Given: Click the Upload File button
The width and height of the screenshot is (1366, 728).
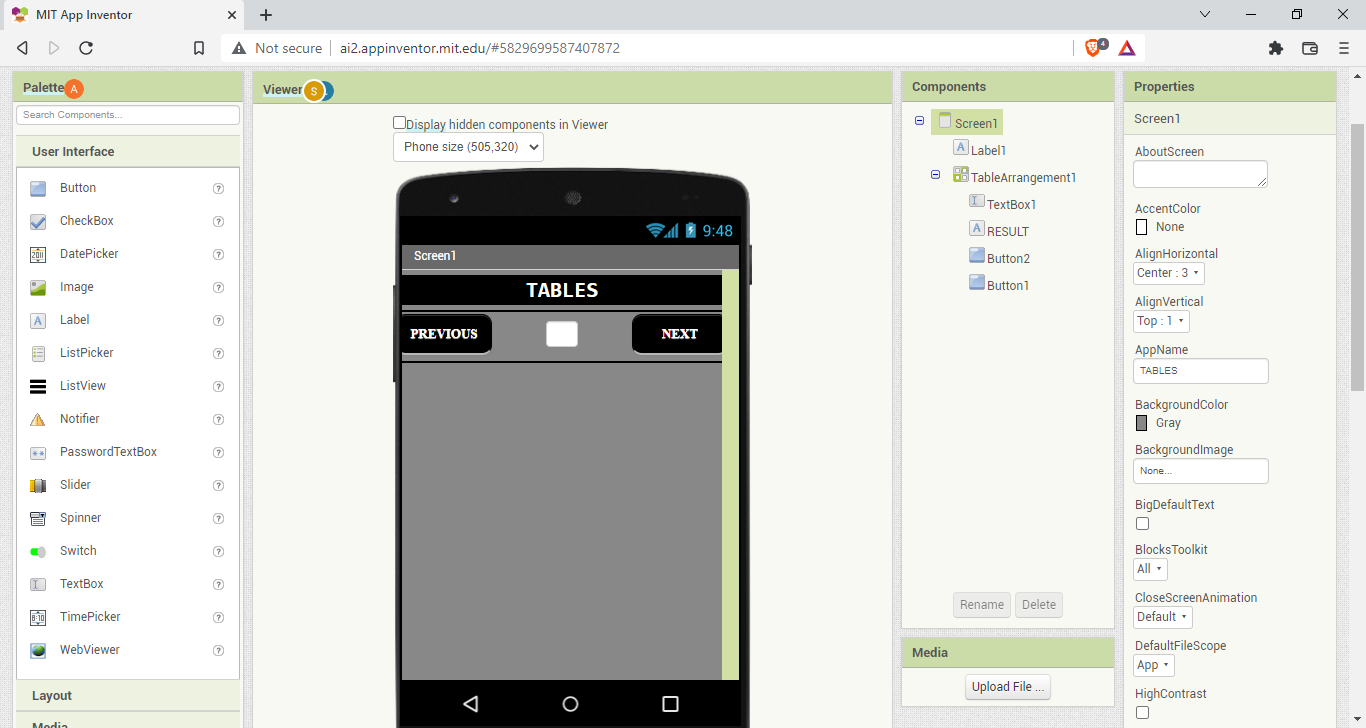Looking at the screenshot, I should (x=1008, y=687).
